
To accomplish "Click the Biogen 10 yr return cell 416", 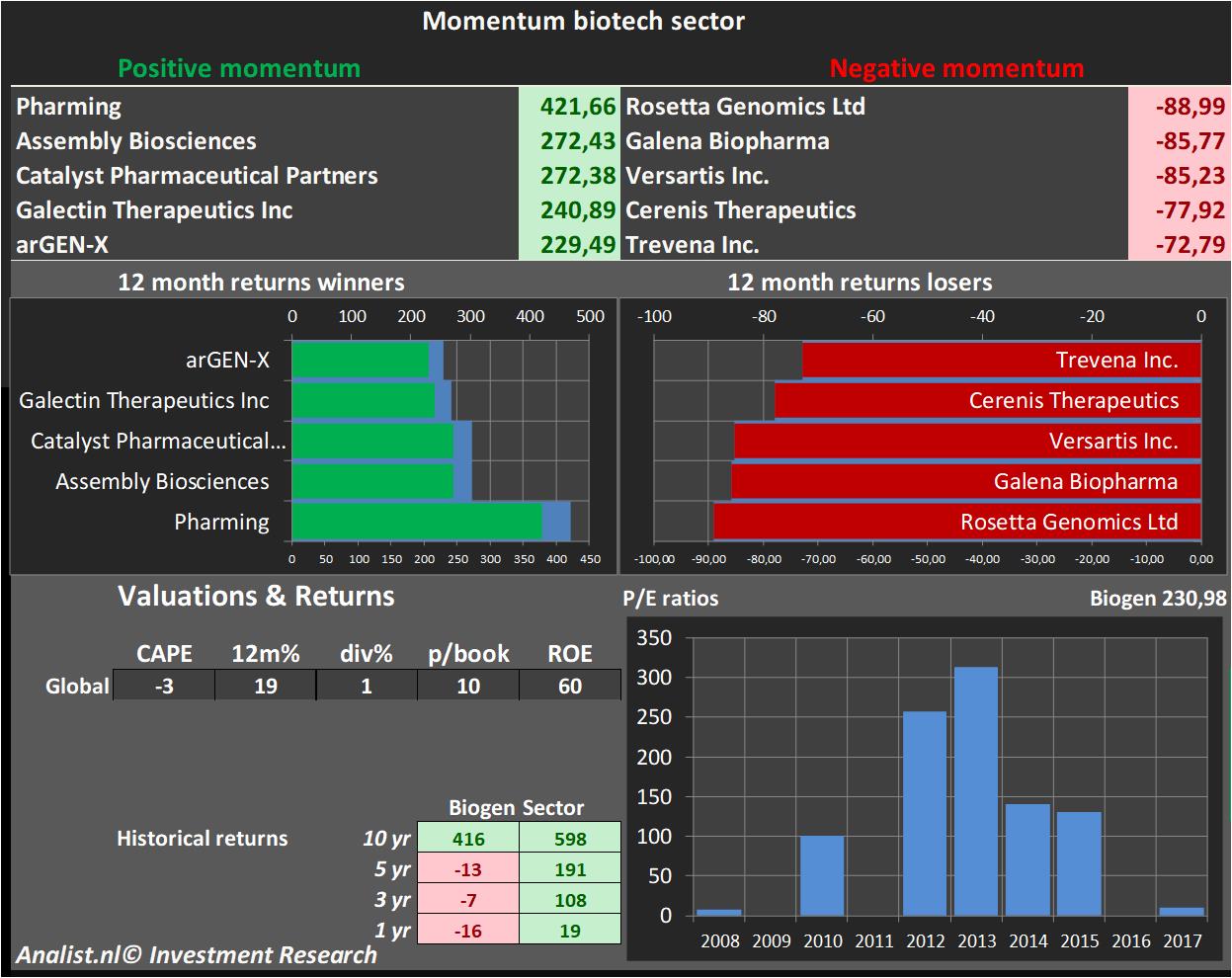I will (x=468, y=839).
